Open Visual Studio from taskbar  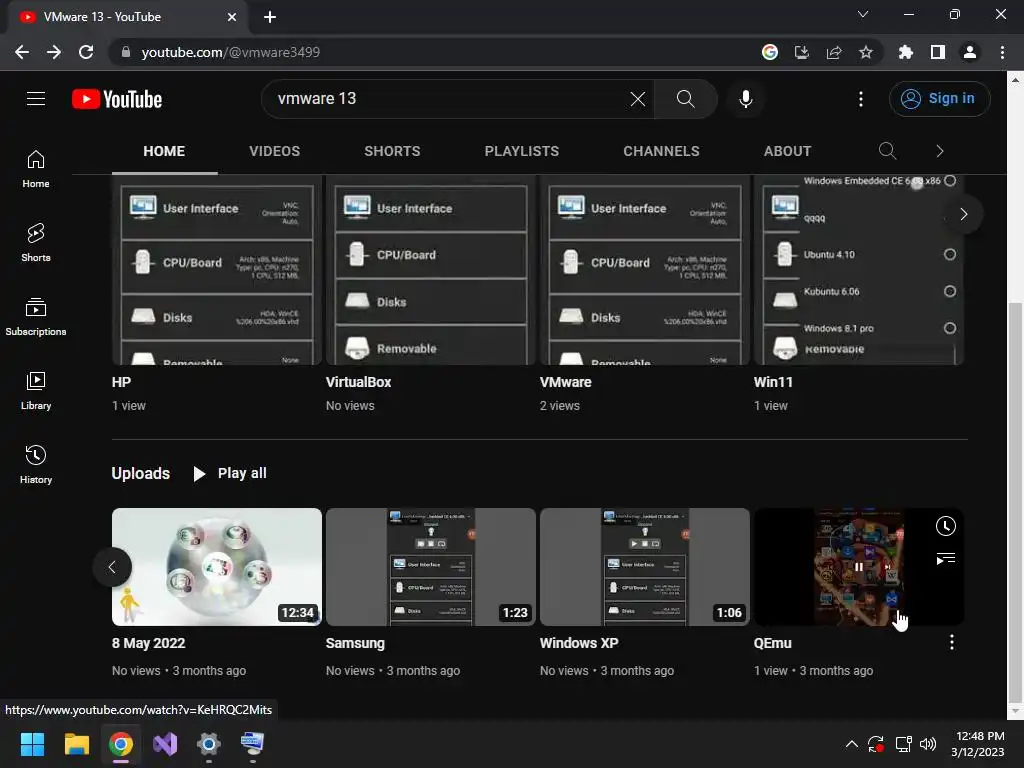165,744
